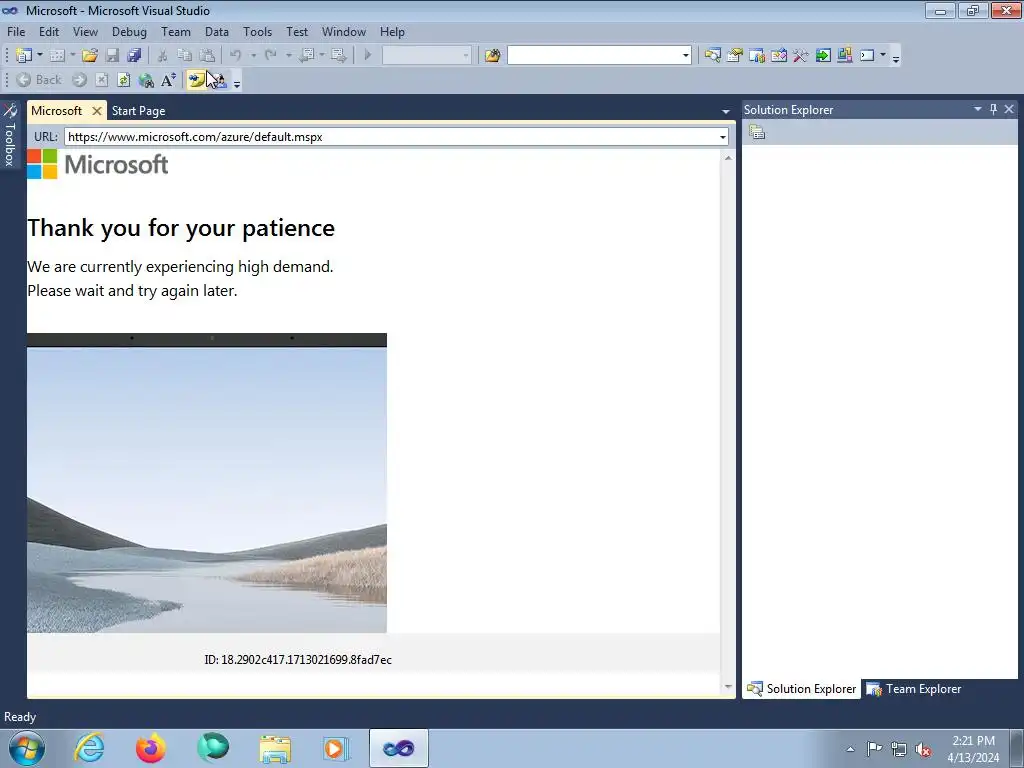The width and height of the screenshot is (1024, 768).
Task: Click the Paste clipboard icon
Action: point(207,56)
